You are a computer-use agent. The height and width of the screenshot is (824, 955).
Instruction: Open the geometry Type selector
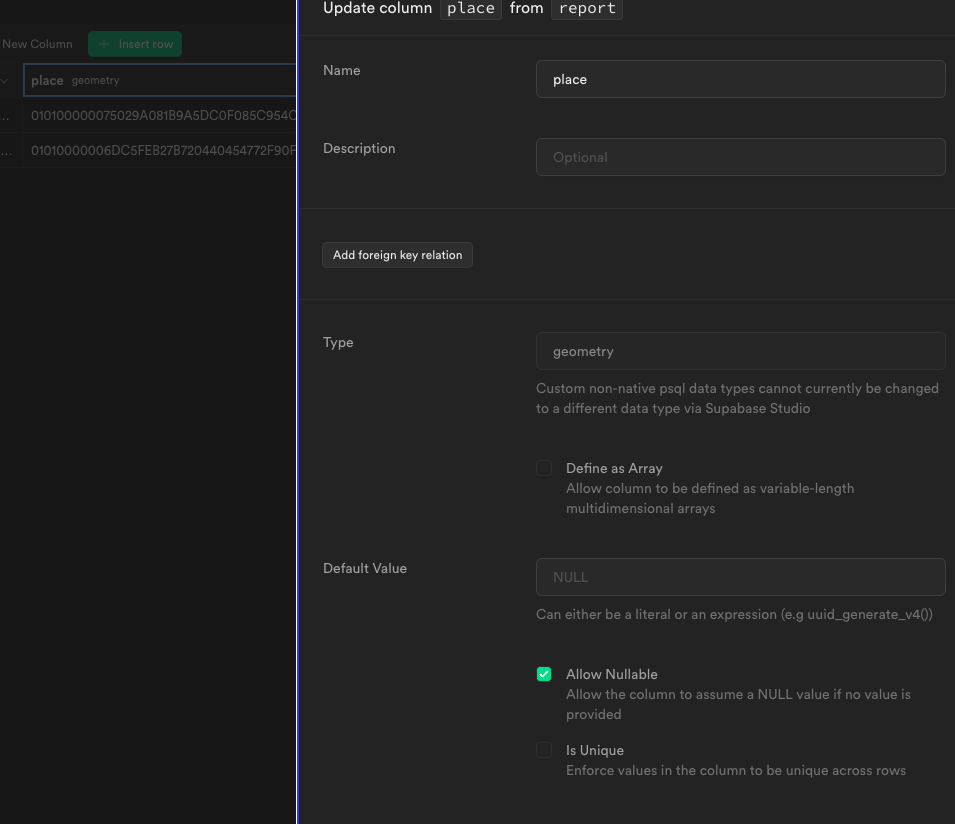pos(740,351)
